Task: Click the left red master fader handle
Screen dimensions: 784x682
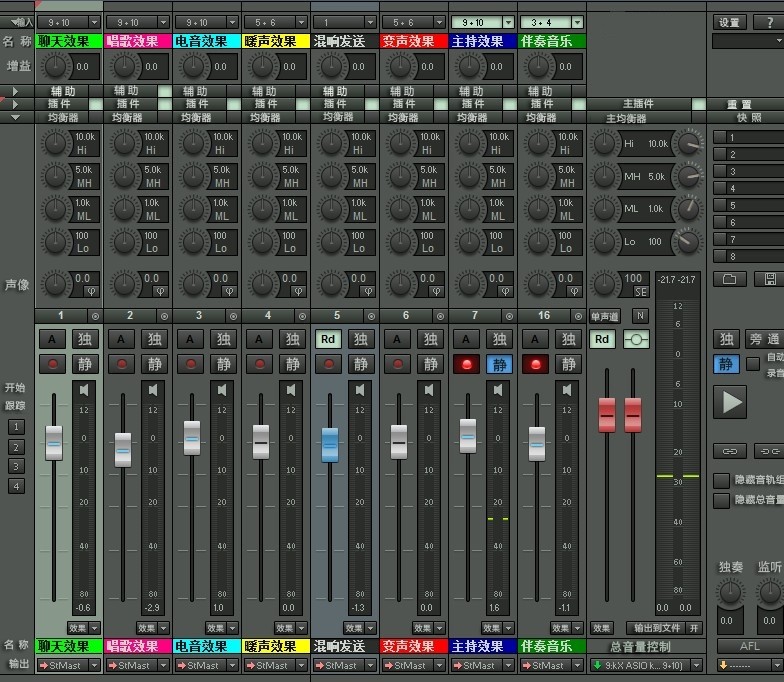Action: tap(607, 415)
